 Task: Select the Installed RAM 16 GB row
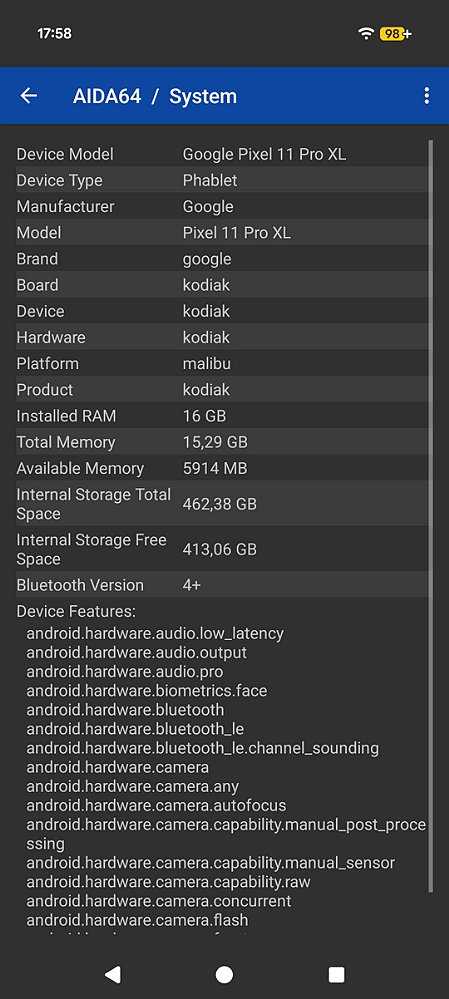222,416
